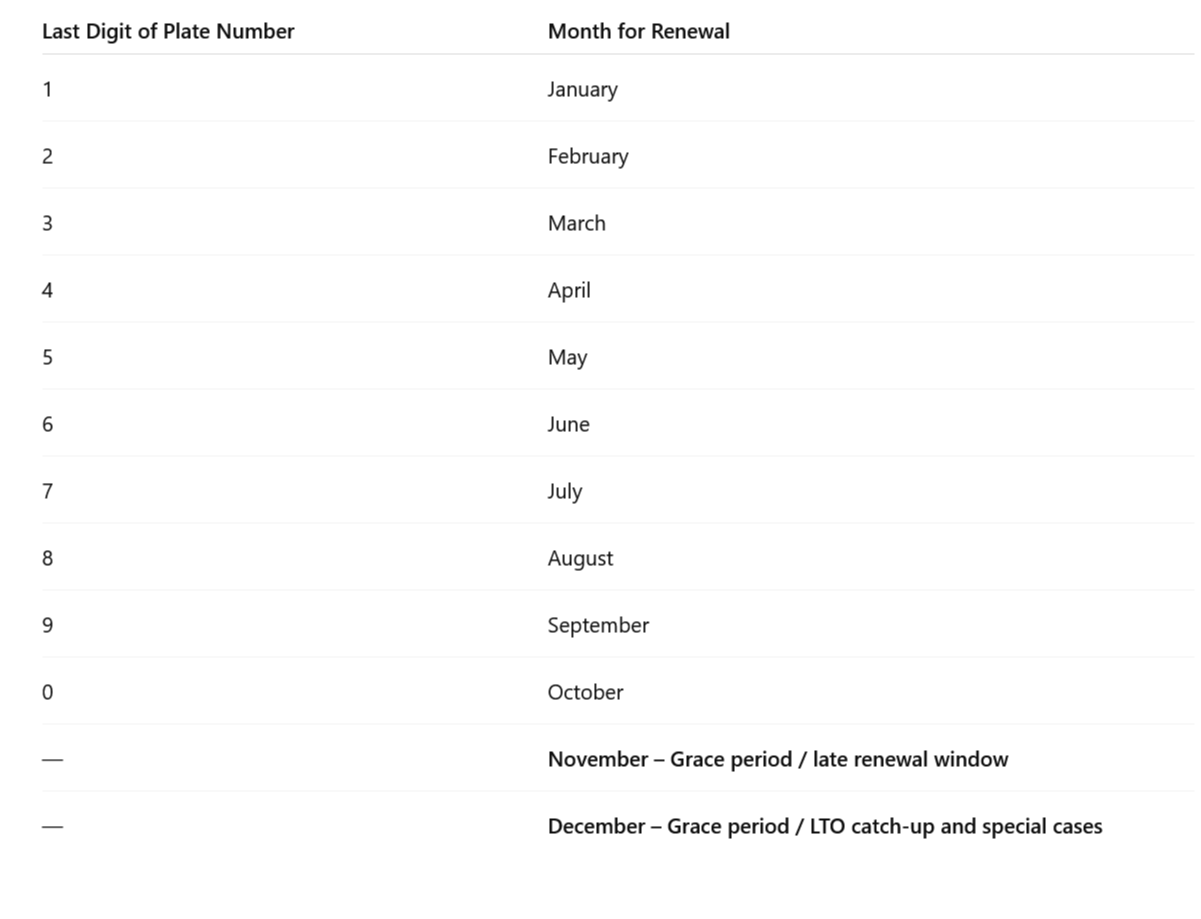
Task: Click the October renewal month cell
Action: [x=585, y=692]
